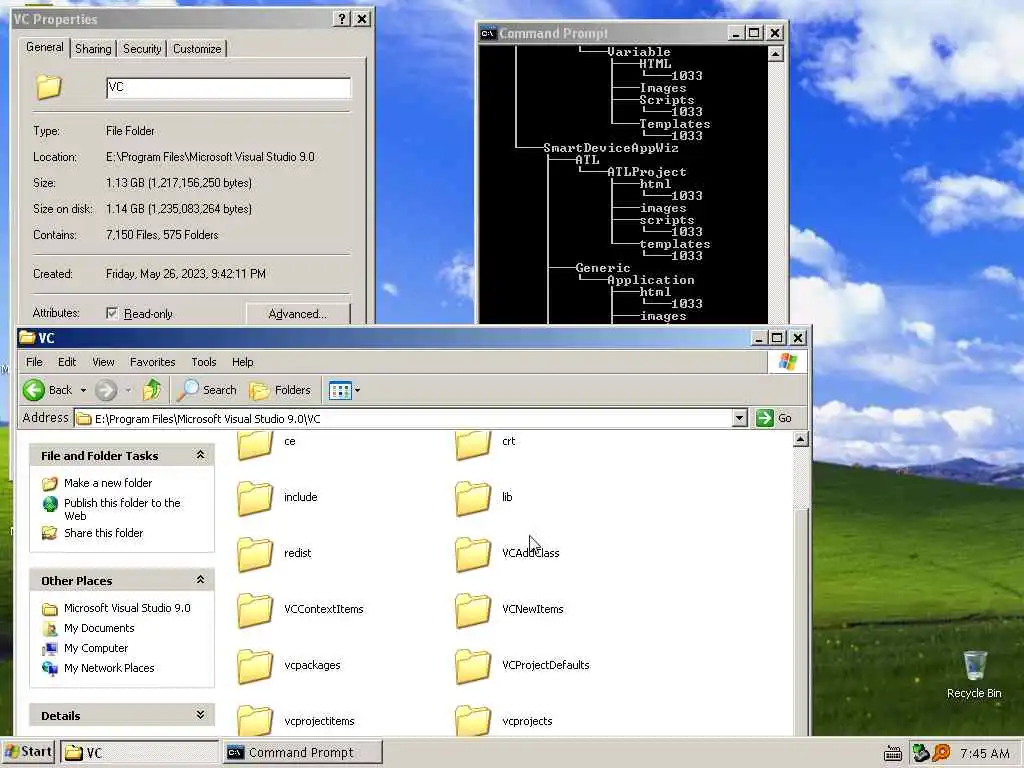Click 'Make a new folder' link
The image size is (1024, 768).
108,483
